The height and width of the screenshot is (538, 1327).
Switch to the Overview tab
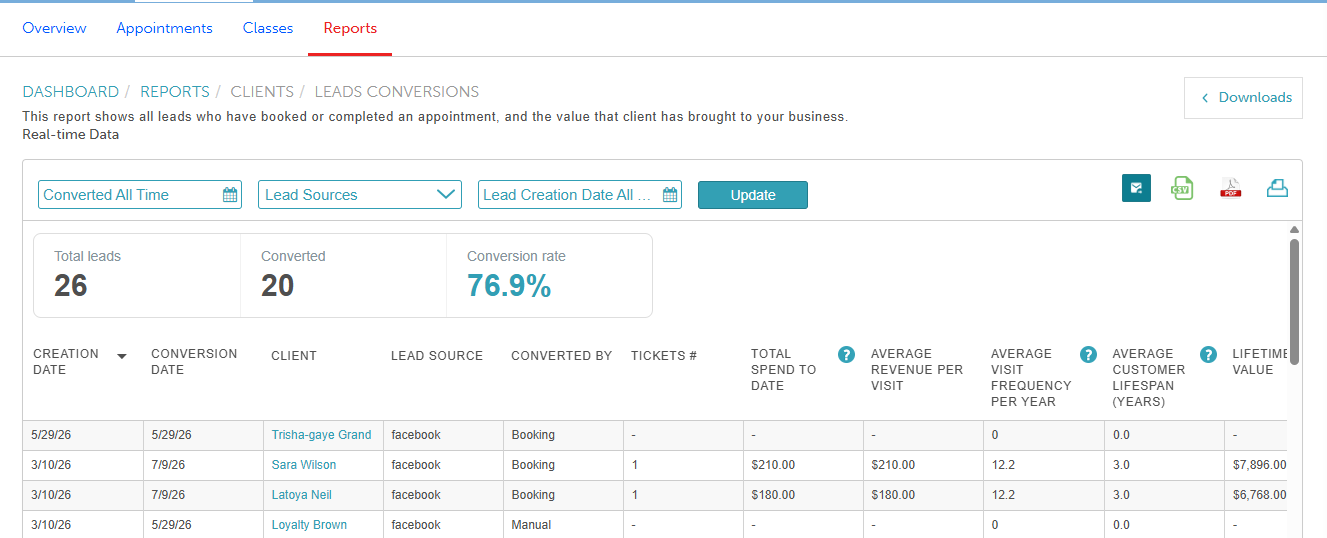tap(54, 28)
